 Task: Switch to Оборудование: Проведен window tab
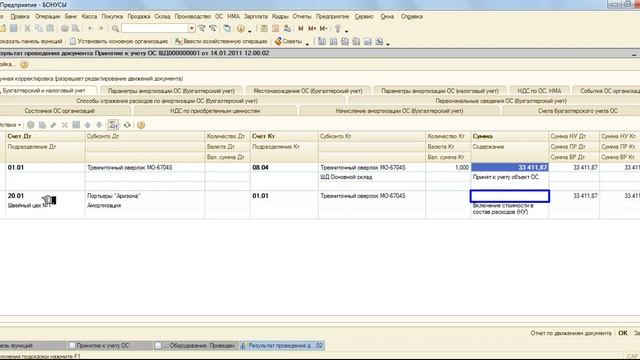[196, 345]
